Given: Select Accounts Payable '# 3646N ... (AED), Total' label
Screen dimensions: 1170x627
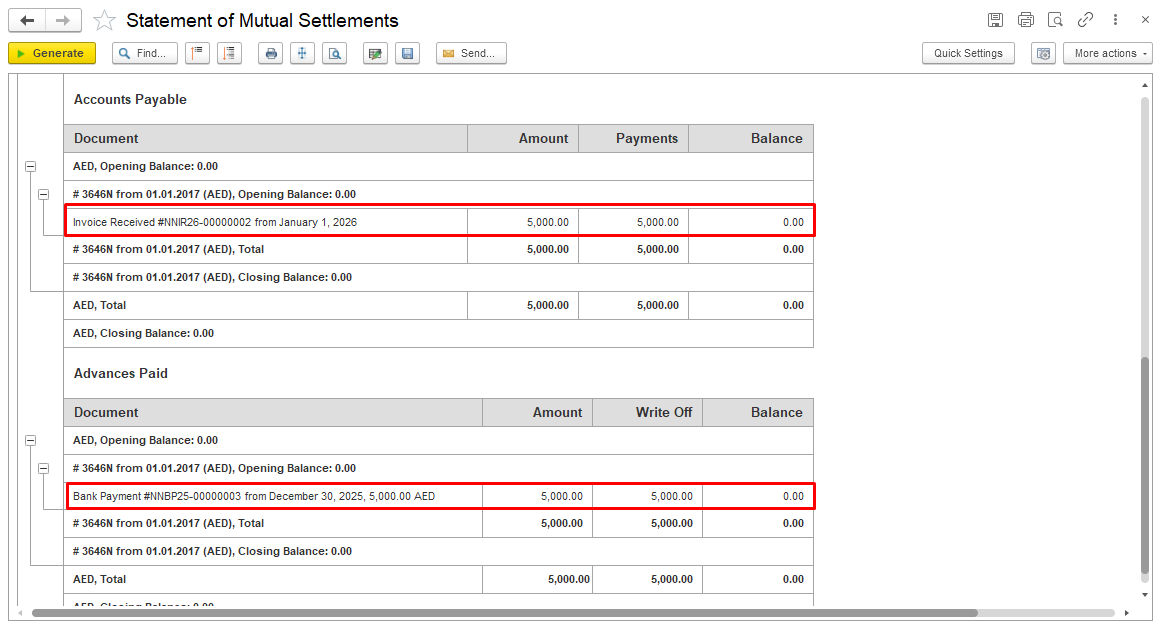Looking at the screenshot, I should [169, 249].
